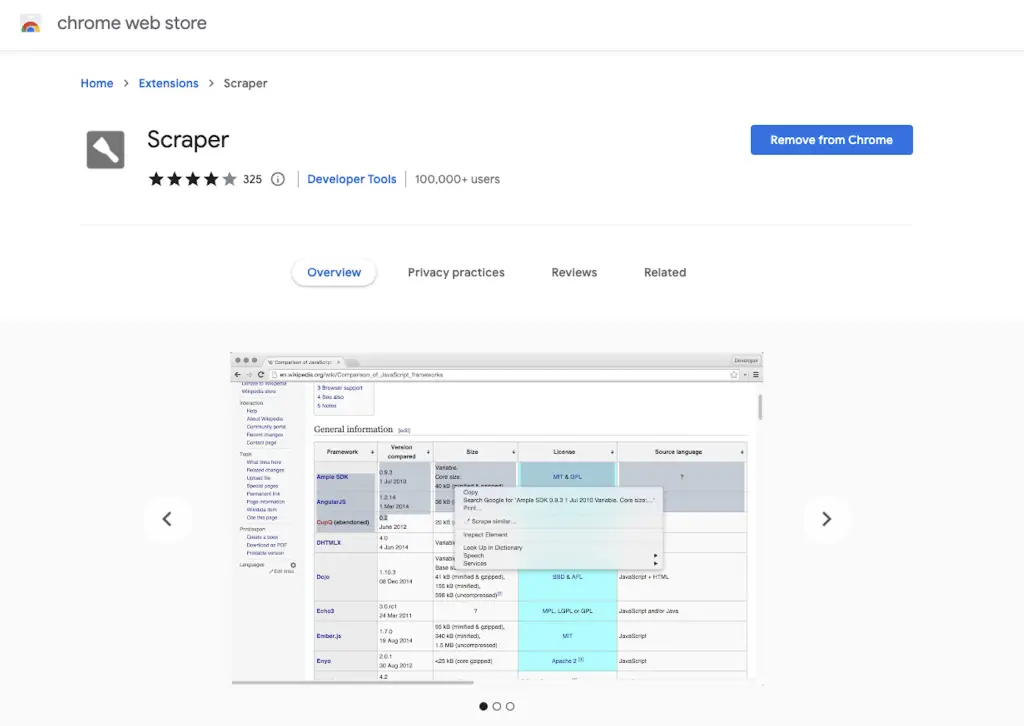Click the star rating row

point(193,179)
